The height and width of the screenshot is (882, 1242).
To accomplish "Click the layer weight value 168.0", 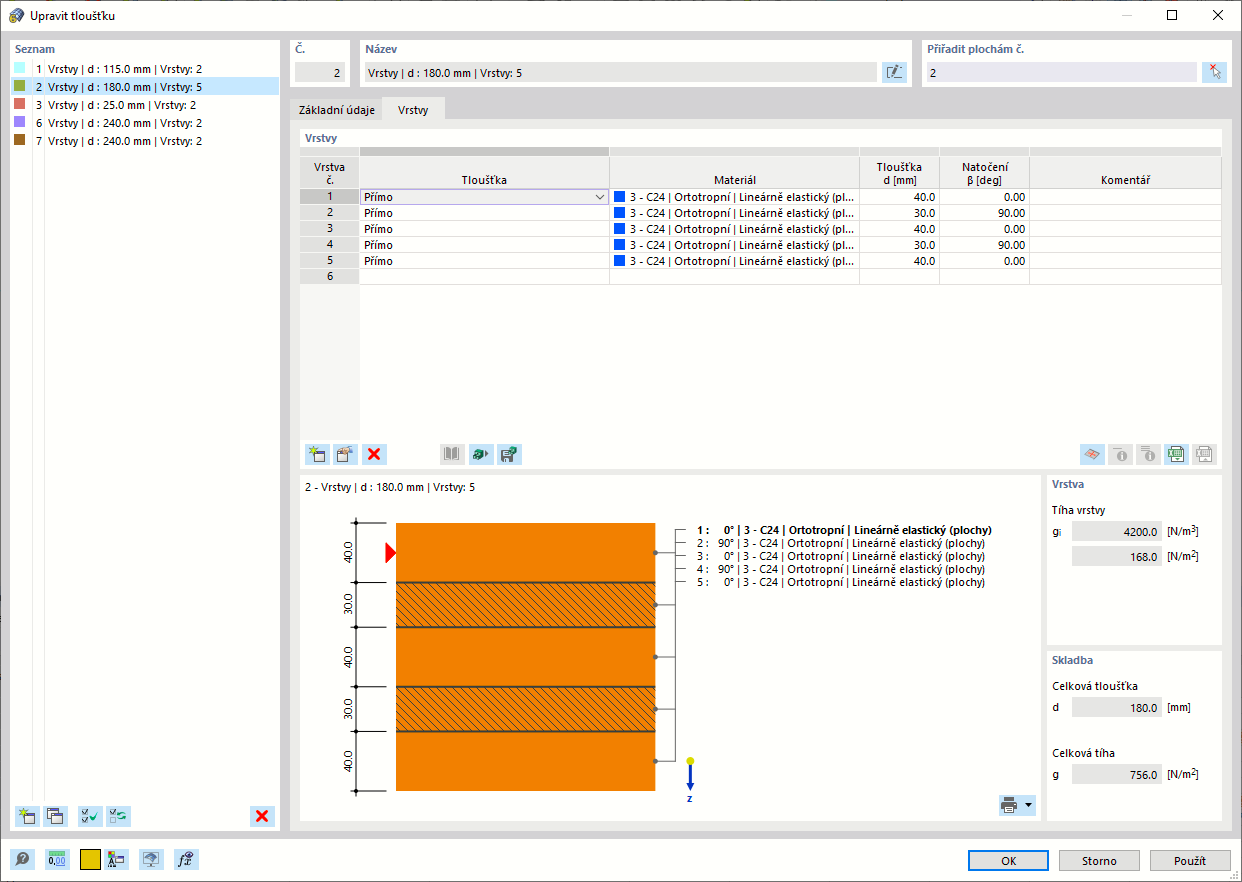I will (1117, 557).
